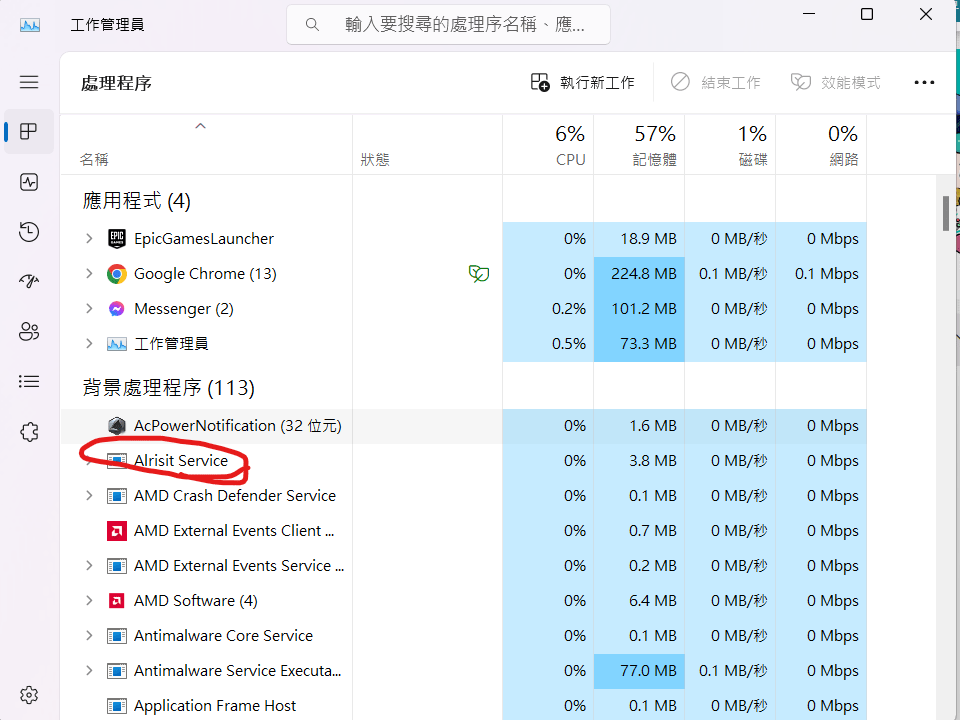
Task: Open the Details list page icon
Action: point(29,381)
